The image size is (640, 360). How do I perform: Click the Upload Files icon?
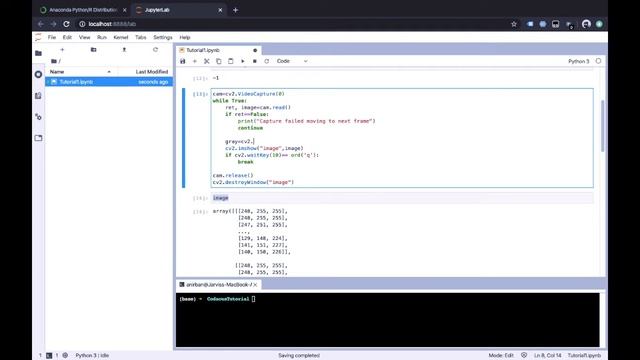tap(124, 50)
